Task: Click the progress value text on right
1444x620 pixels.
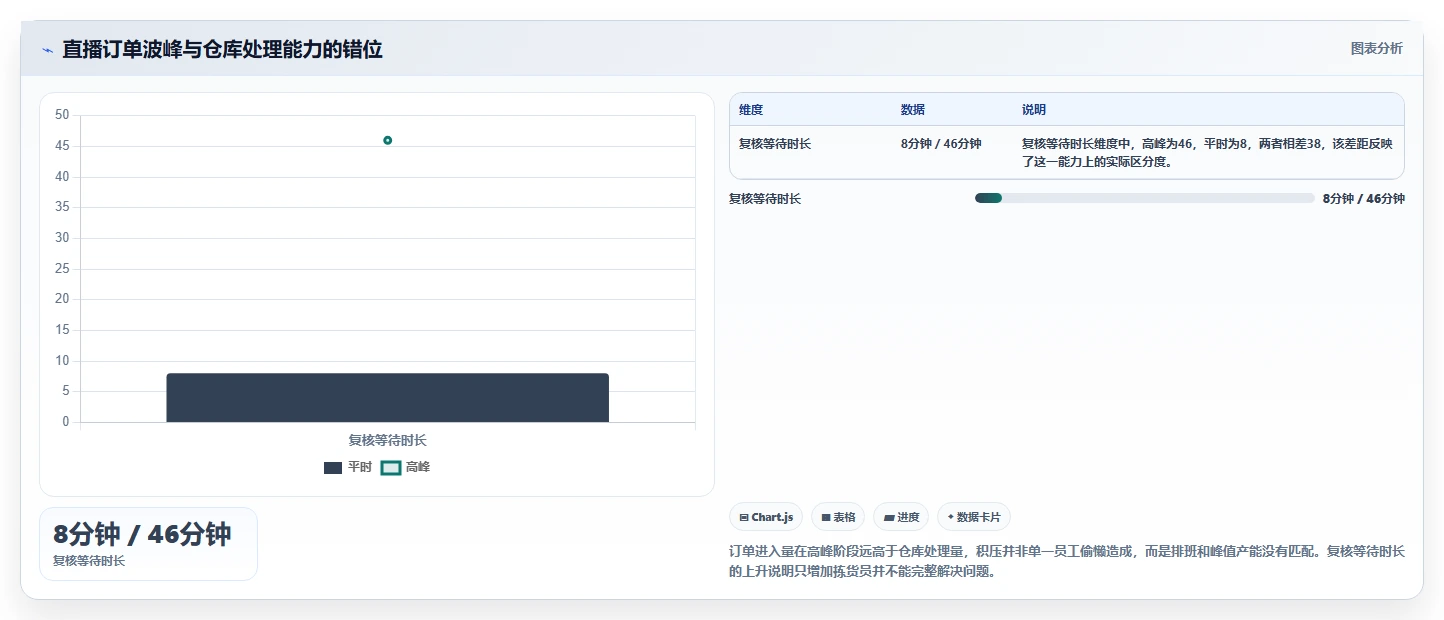Action: point(1363,198)
